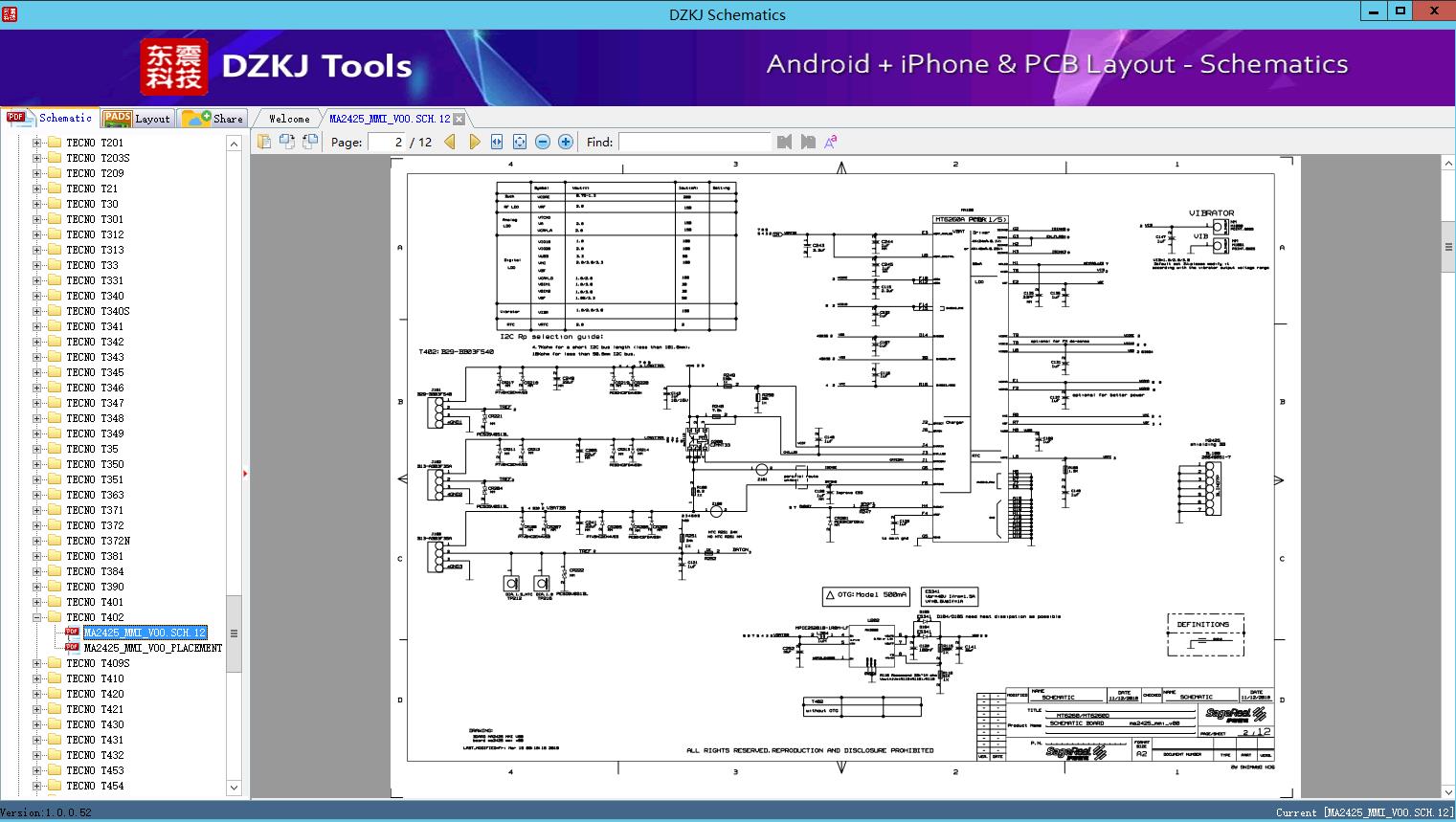This screenshot has height=822, width=1456.
Task: Switch to the Layout tab
Action: [140, 118]
